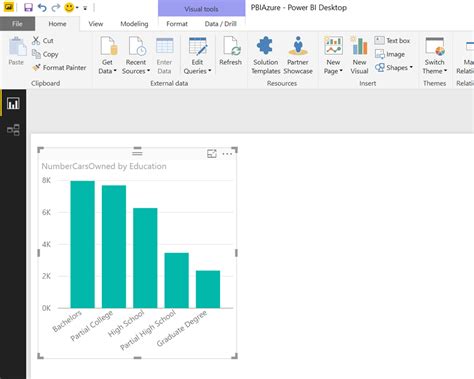Click the Get Data icon
The image size is (474, 379).
point(109,46)
